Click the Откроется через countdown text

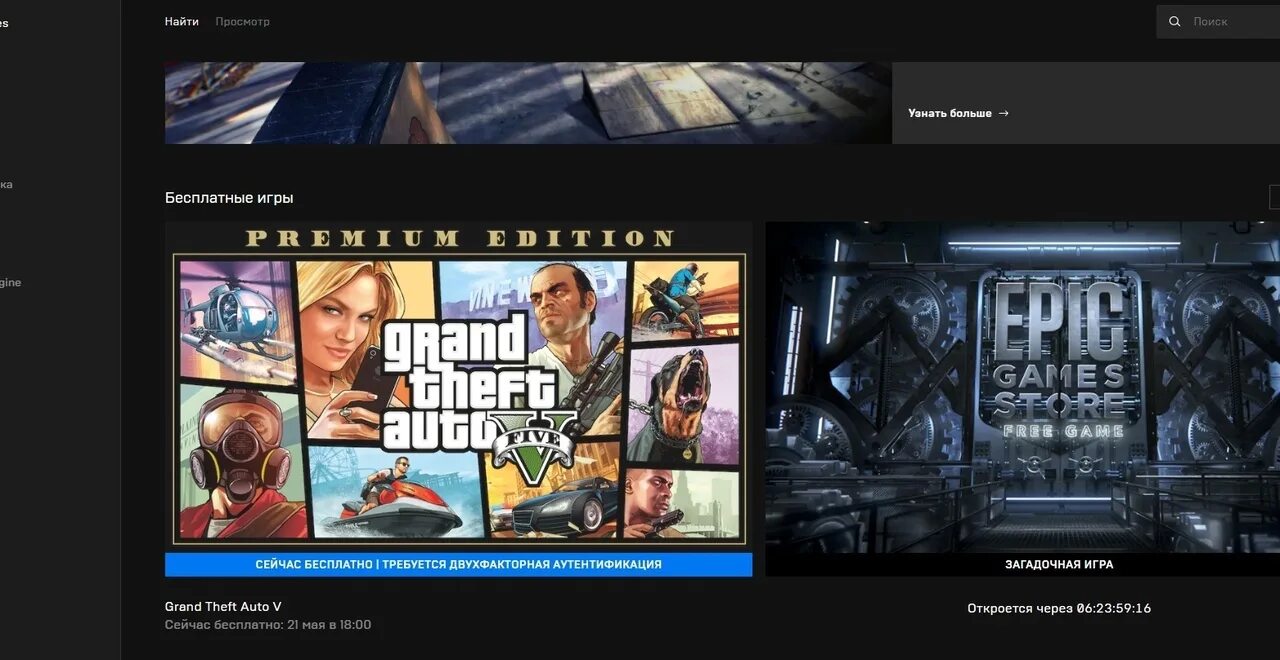[1059, 608]
